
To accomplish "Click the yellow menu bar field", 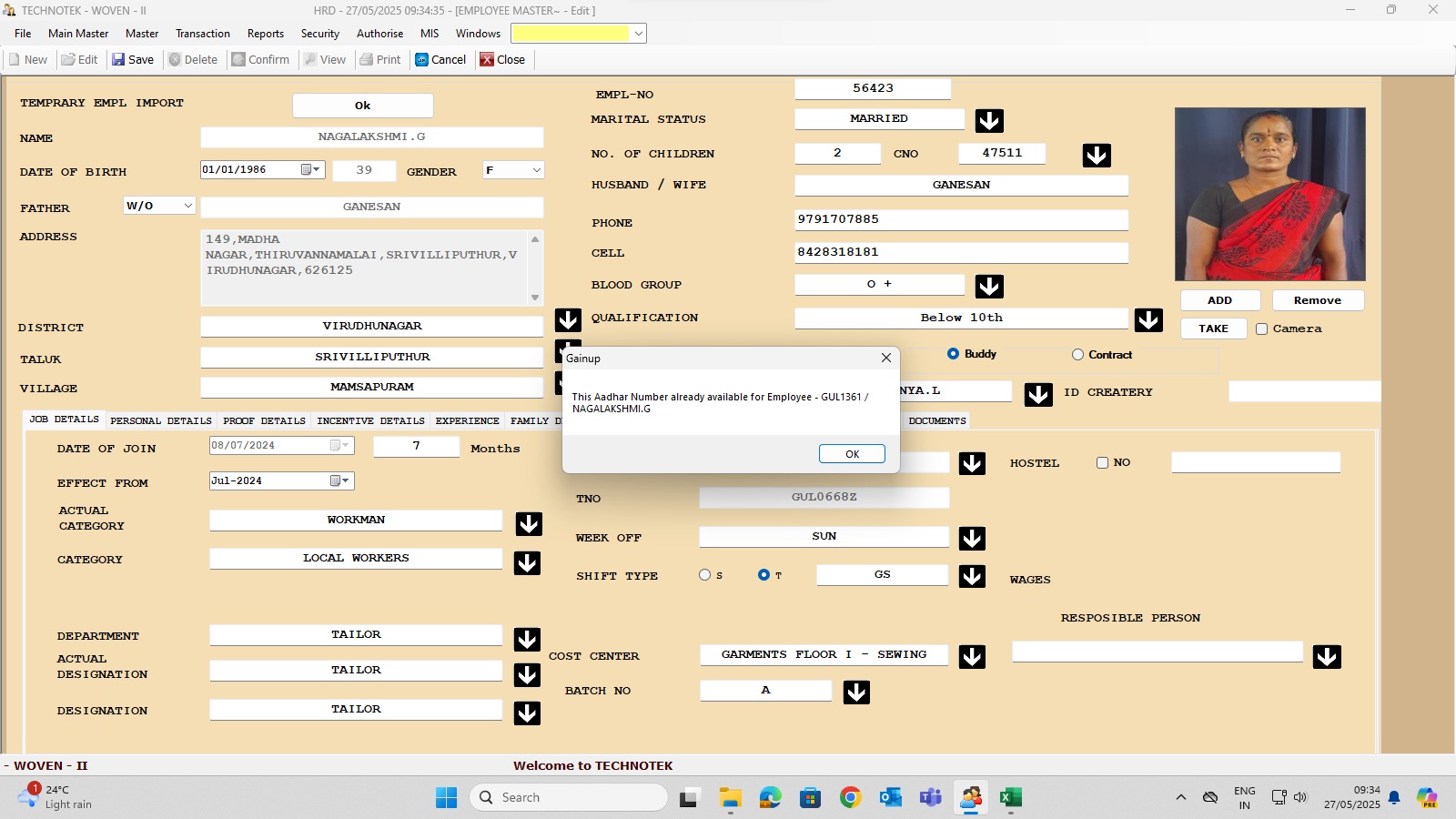I will [x=571, y=34].
